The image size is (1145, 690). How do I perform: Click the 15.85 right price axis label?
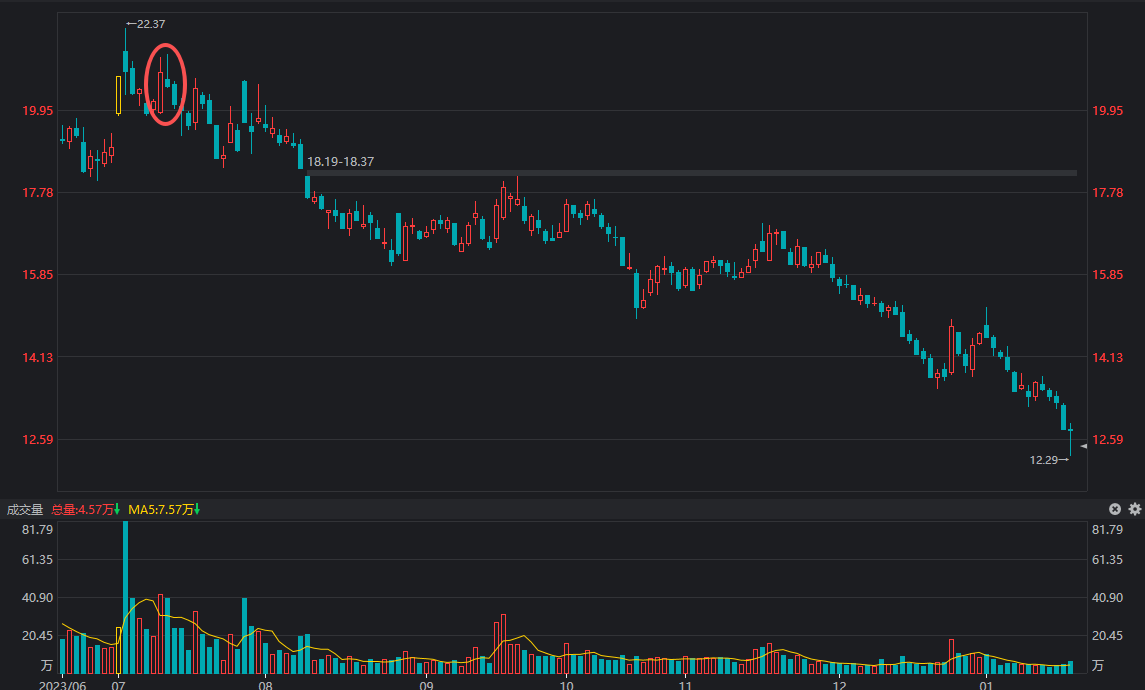(1108, 275)
